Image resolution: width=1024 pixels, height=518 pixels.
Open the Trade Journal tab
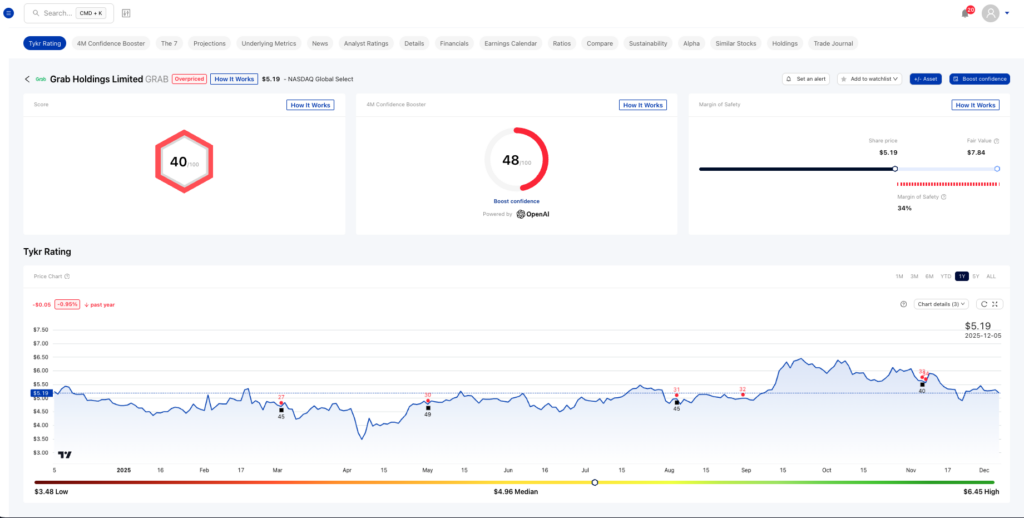point(833,43)
